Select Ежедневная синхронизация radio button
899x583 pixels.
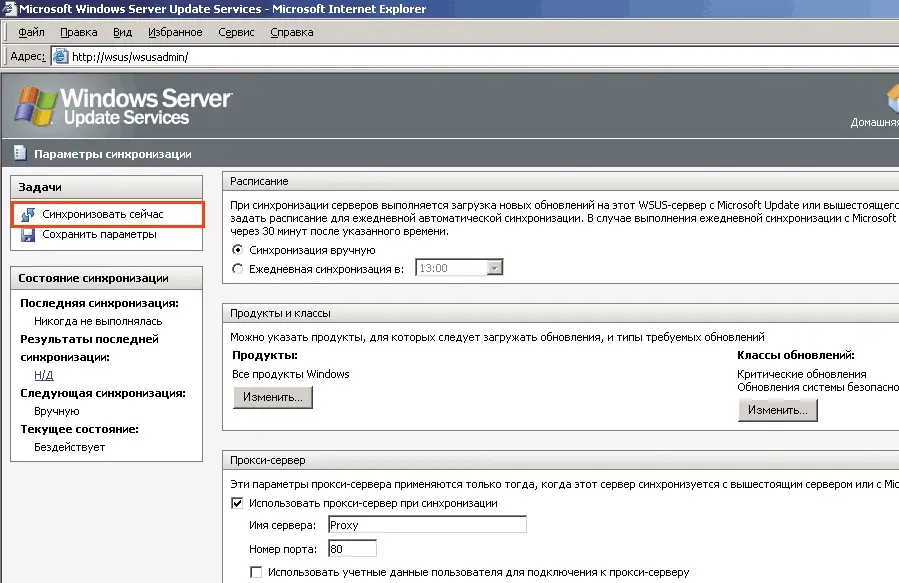tap(237, 268)
